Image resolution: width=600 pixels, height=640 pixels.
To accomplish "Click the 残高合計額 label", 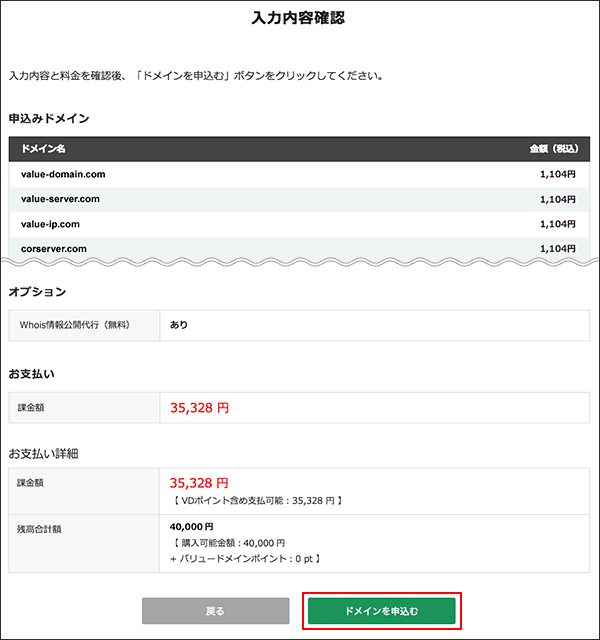I will [41, 528].
